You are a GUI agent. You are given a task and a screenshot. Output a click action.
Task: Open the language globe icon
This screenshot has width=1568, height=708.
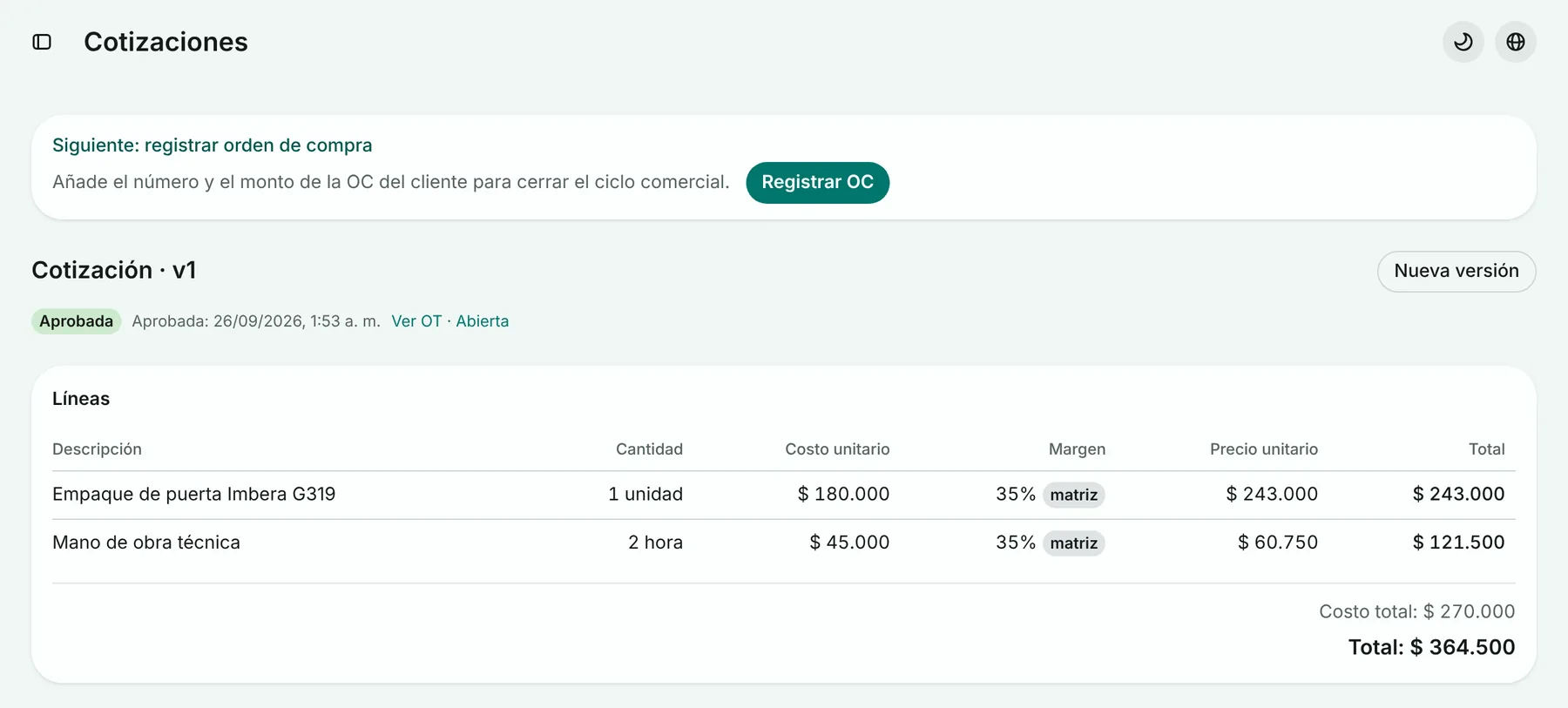(x=1516, y=42)
